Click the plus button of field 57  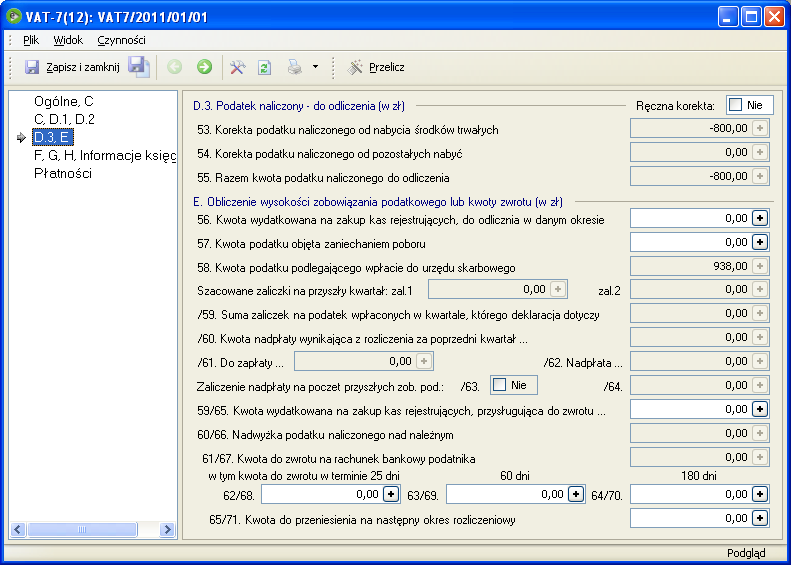(x=760, y=242)
